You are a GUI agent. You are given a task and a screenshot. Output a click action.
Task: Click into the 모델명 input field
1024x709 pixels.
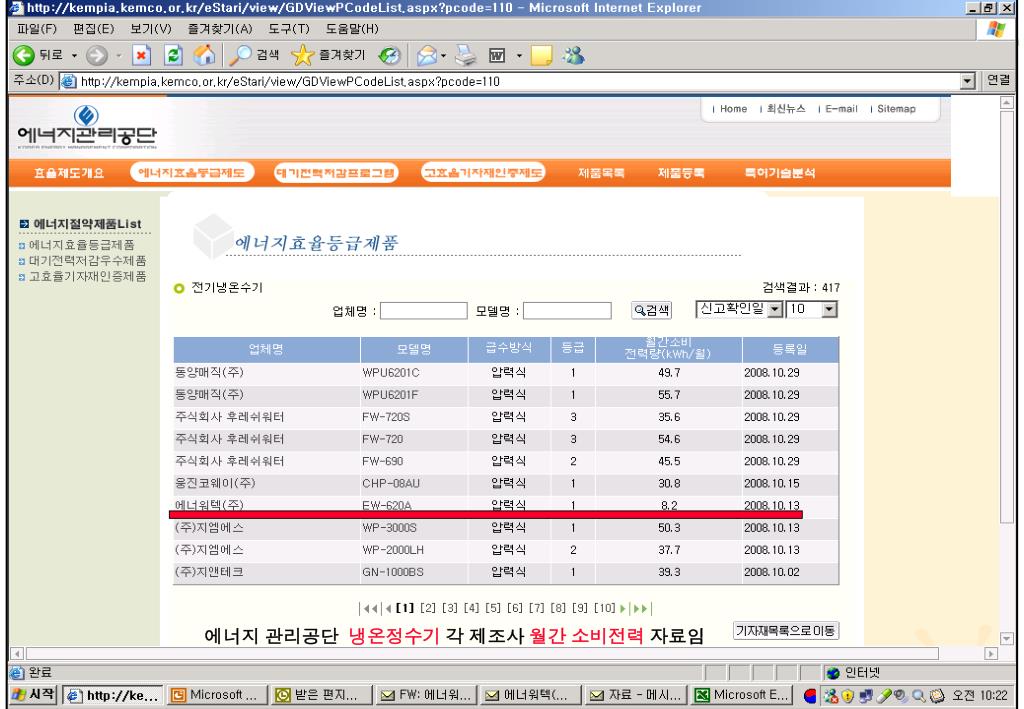(x=568, y=311)
